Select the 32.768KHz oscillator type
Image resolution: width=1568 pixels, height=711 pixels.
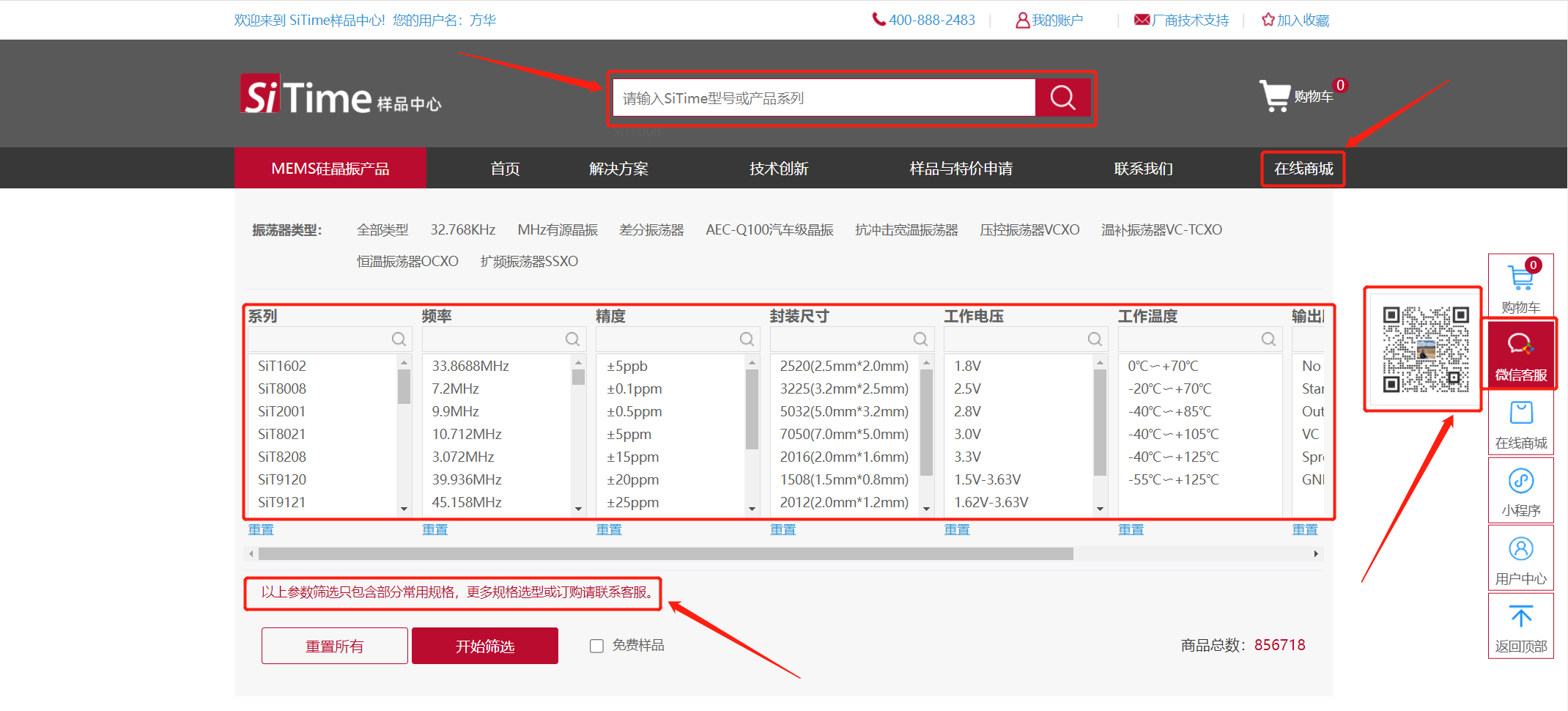[x=463, y=229]
